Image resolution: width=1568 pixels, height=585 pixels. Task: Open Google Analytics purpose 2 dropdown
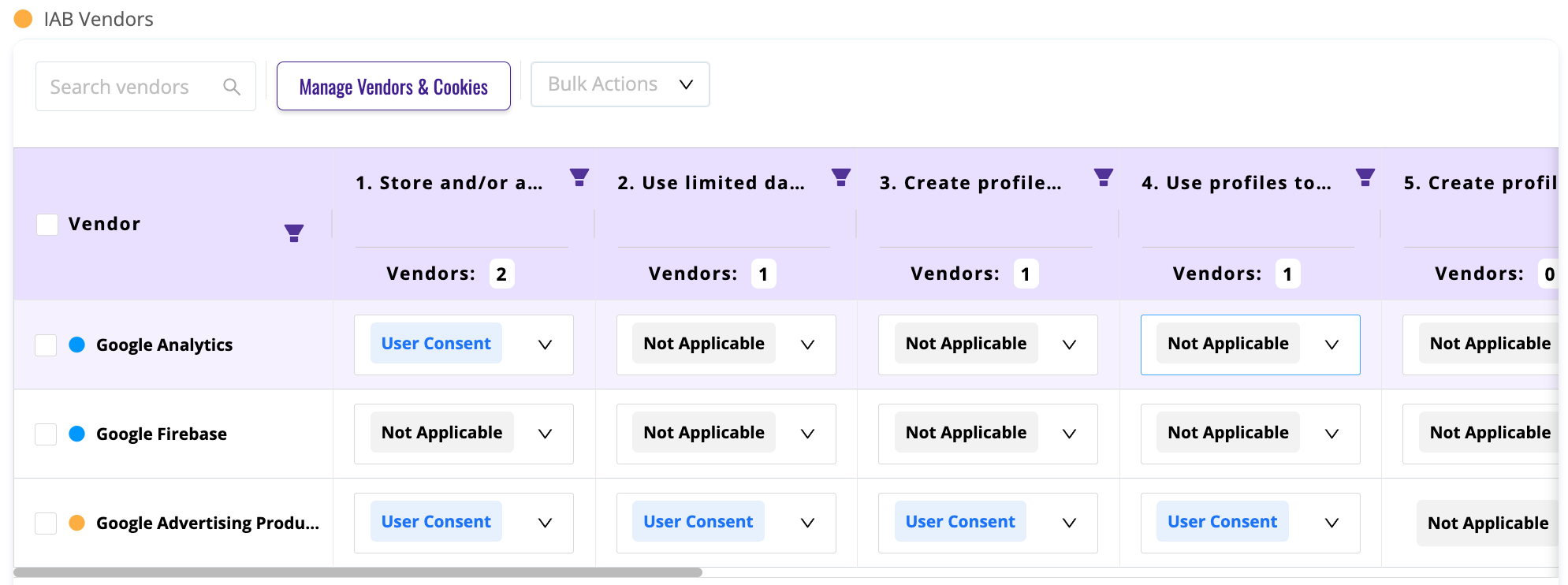726,345
